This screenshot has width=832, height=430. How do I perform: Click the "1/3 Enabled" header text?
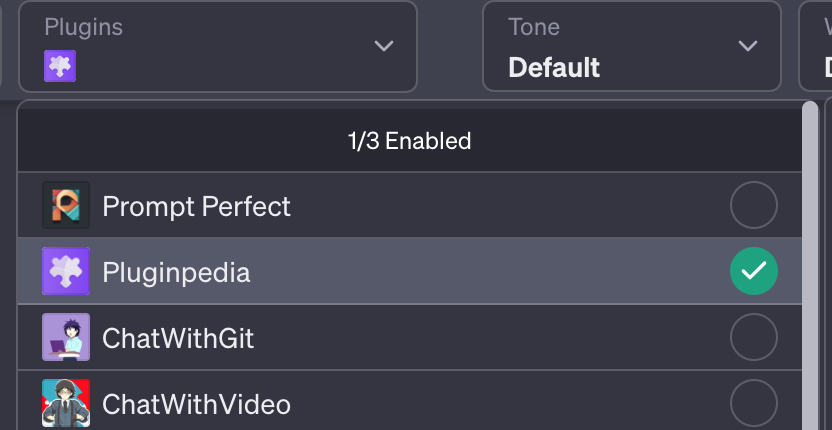[409, 141]
